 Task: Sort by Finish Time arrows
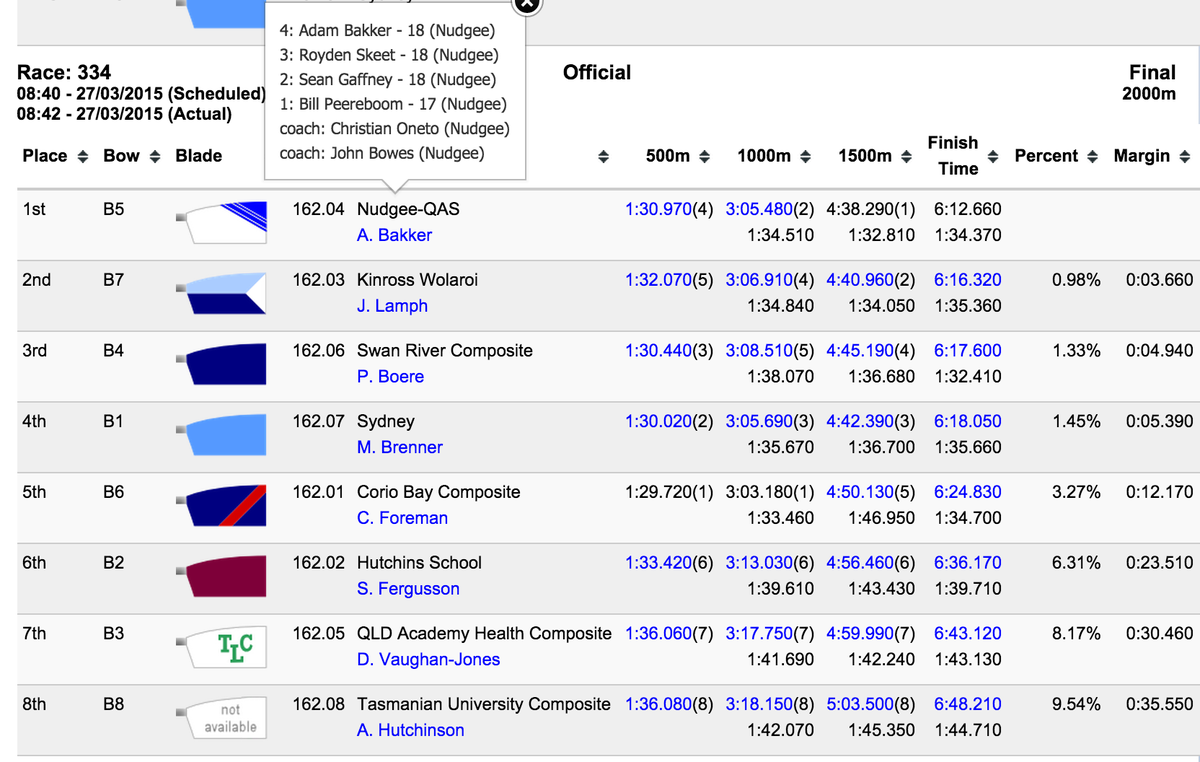pos(994,157)
